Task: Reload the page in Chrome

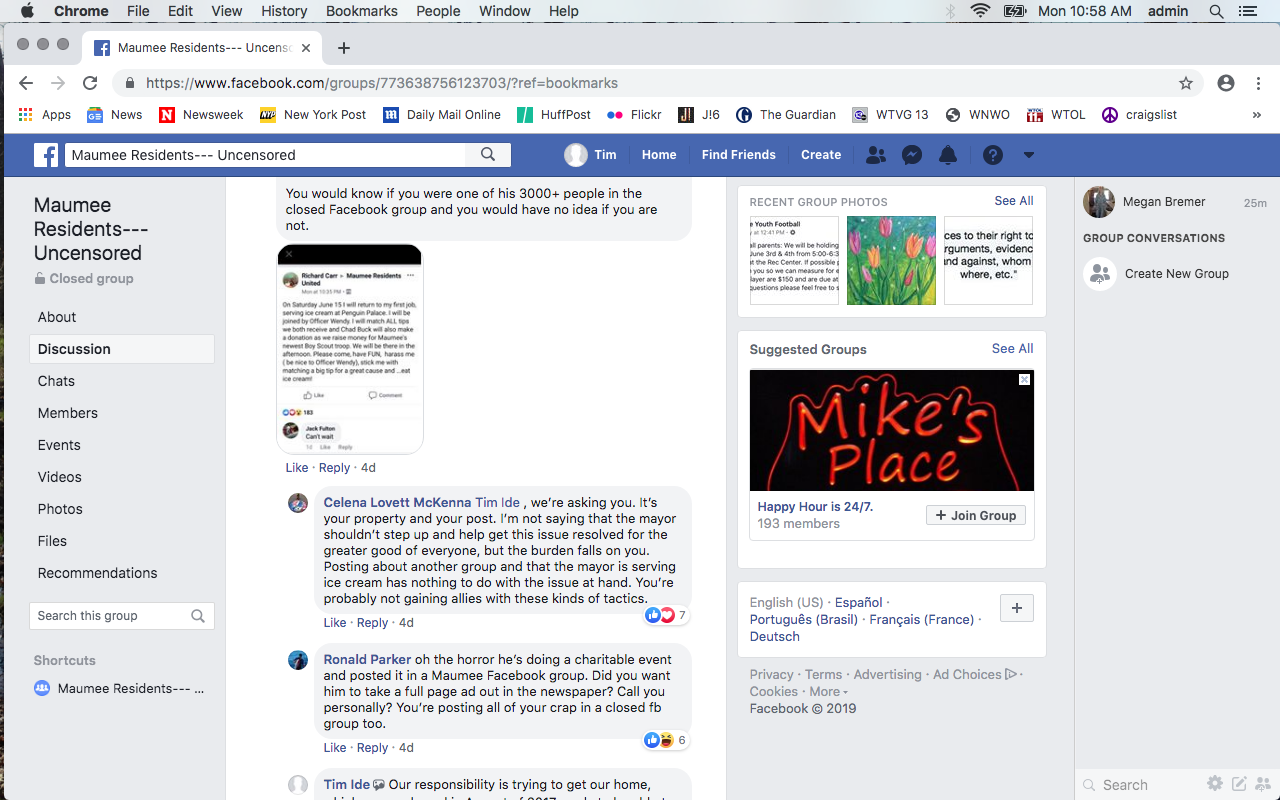Action: point(90,83)
